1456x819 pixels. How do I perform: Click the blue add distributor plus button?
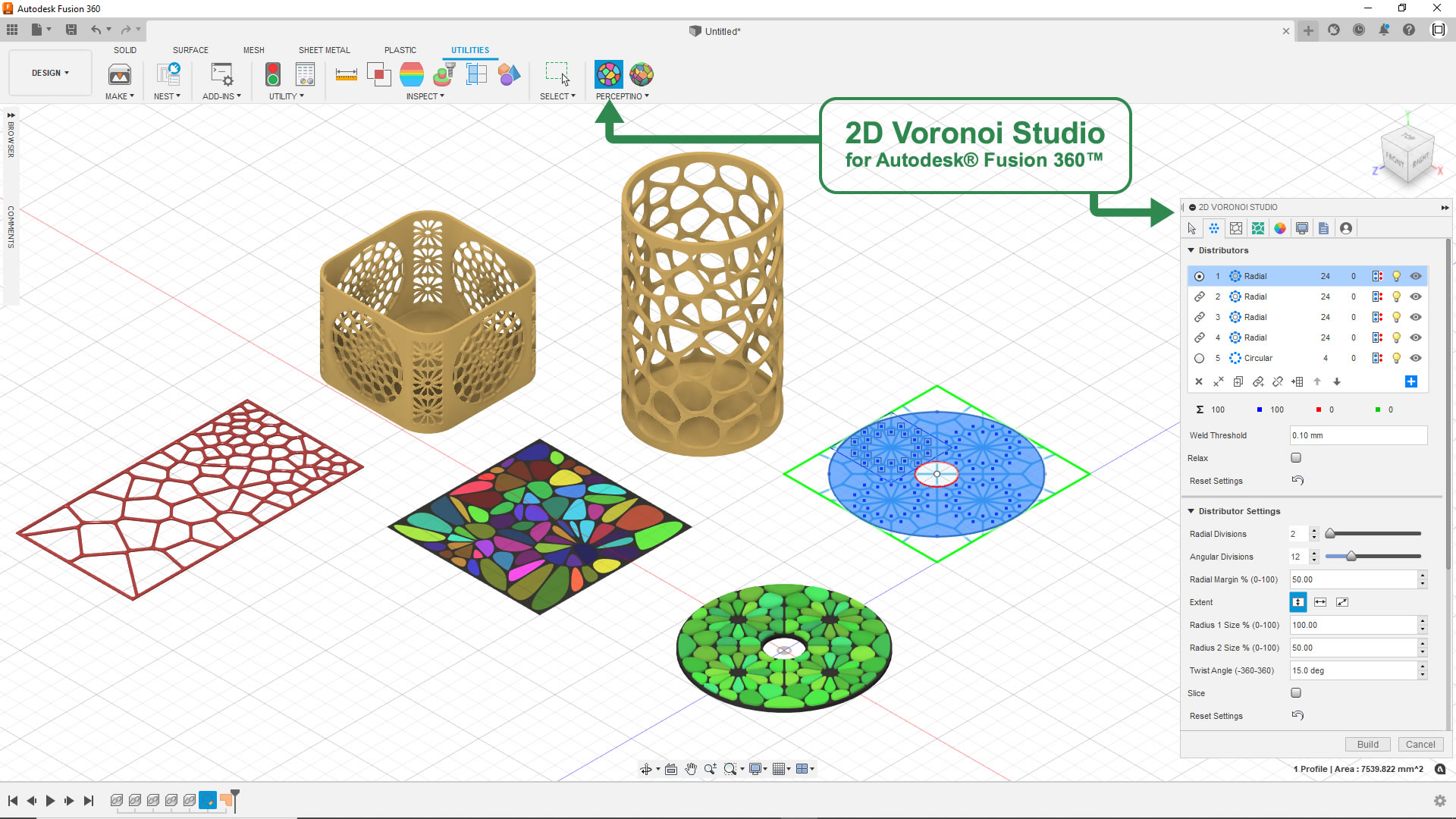(x=1410, y=381)
